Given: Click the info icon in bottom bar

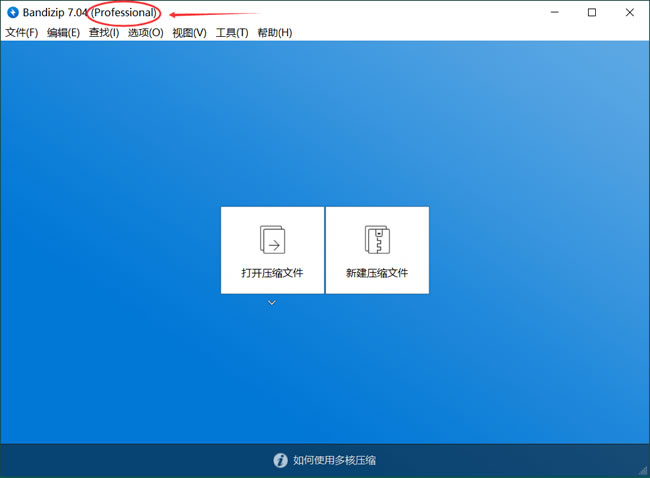Looking at the screenshot, I should 281,461.
